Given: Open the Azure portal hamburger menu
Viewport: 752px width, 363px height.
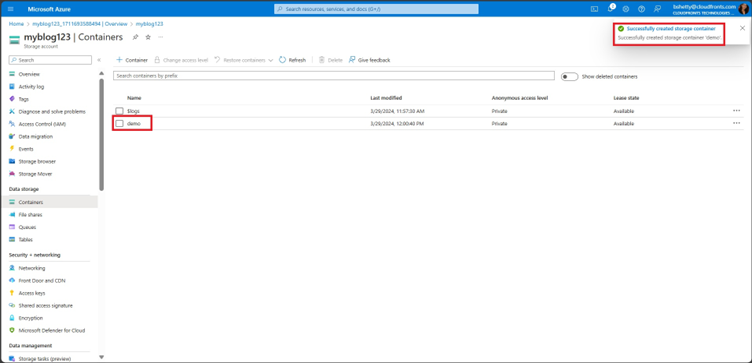Looking at the screenshot, I should click(11, 9).
